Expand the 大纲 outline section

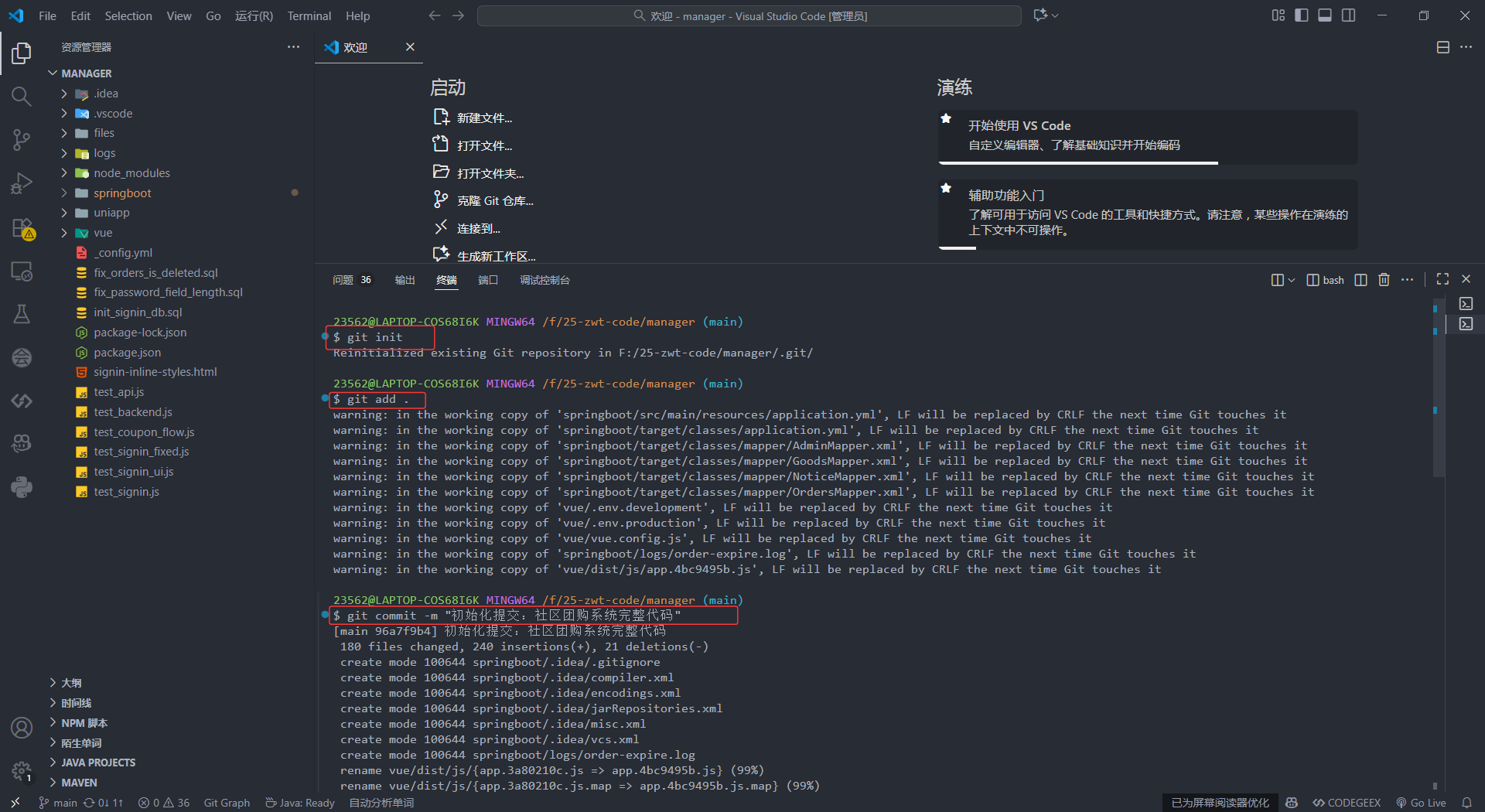point(53,683)
